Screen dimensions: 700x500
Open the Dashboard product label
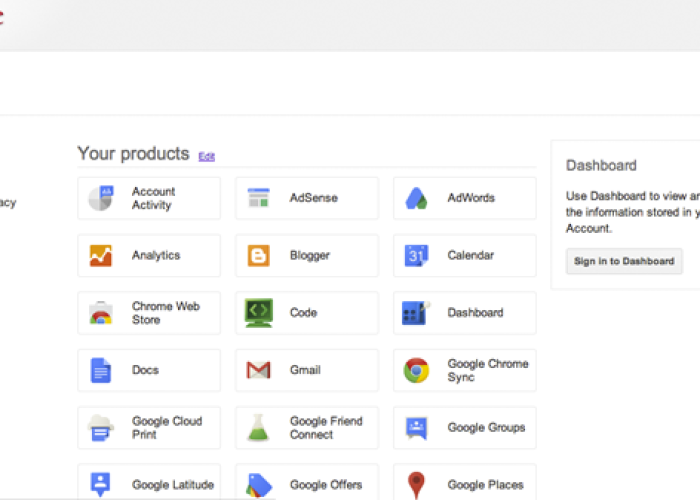click(x=475, y=312)
